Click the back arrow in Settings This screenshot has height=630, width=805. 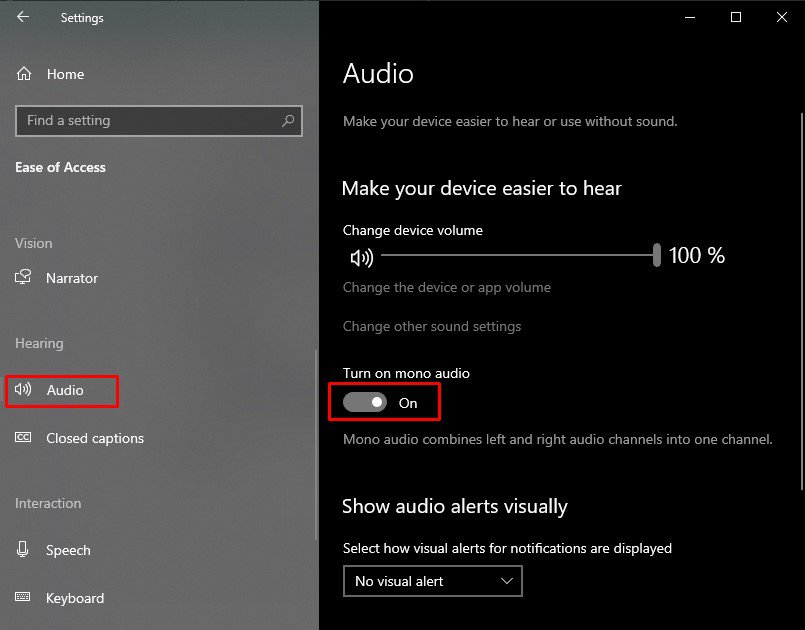coord(23,17)
